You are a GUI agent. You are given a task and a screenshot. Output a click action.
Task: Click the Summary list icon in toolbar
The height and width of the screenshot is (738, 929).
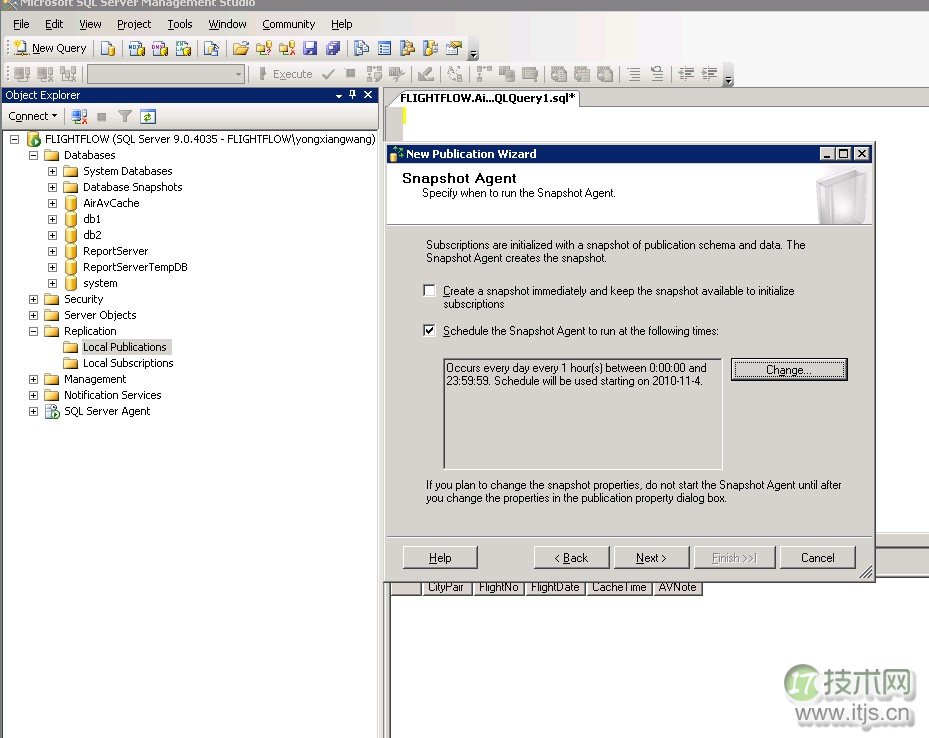pyautogui.click(x=384, y=48)
